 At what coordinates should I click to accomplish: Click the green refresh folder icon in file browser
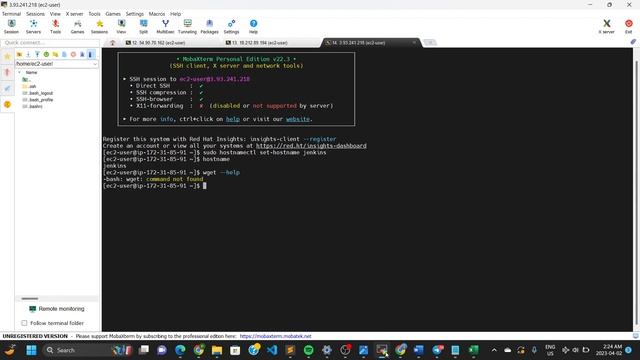46,54
